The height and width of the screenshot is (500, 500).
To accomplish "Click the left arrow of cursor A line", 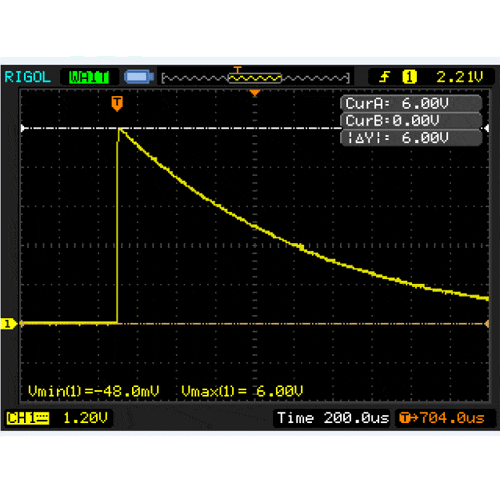I will point(23,128).
